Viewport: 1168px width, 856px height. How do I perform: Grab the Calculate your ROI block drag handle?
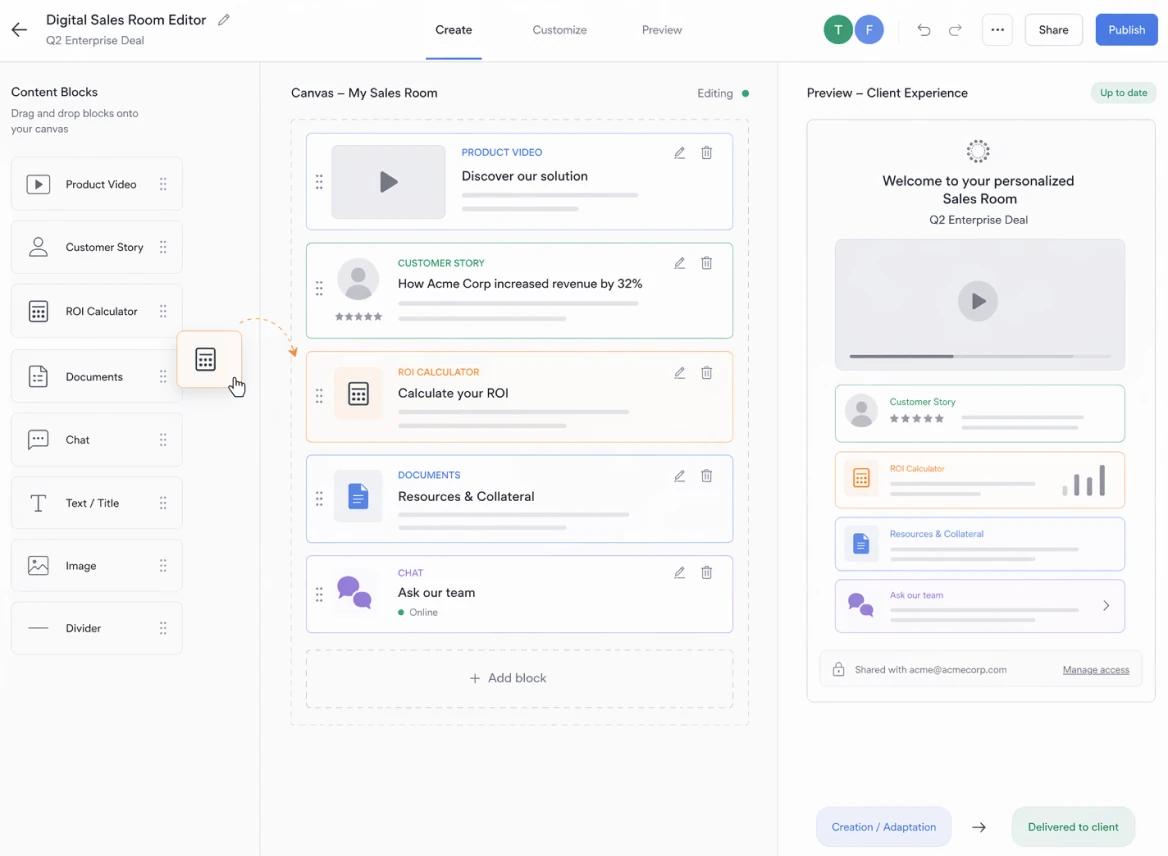tap(319, 396)
